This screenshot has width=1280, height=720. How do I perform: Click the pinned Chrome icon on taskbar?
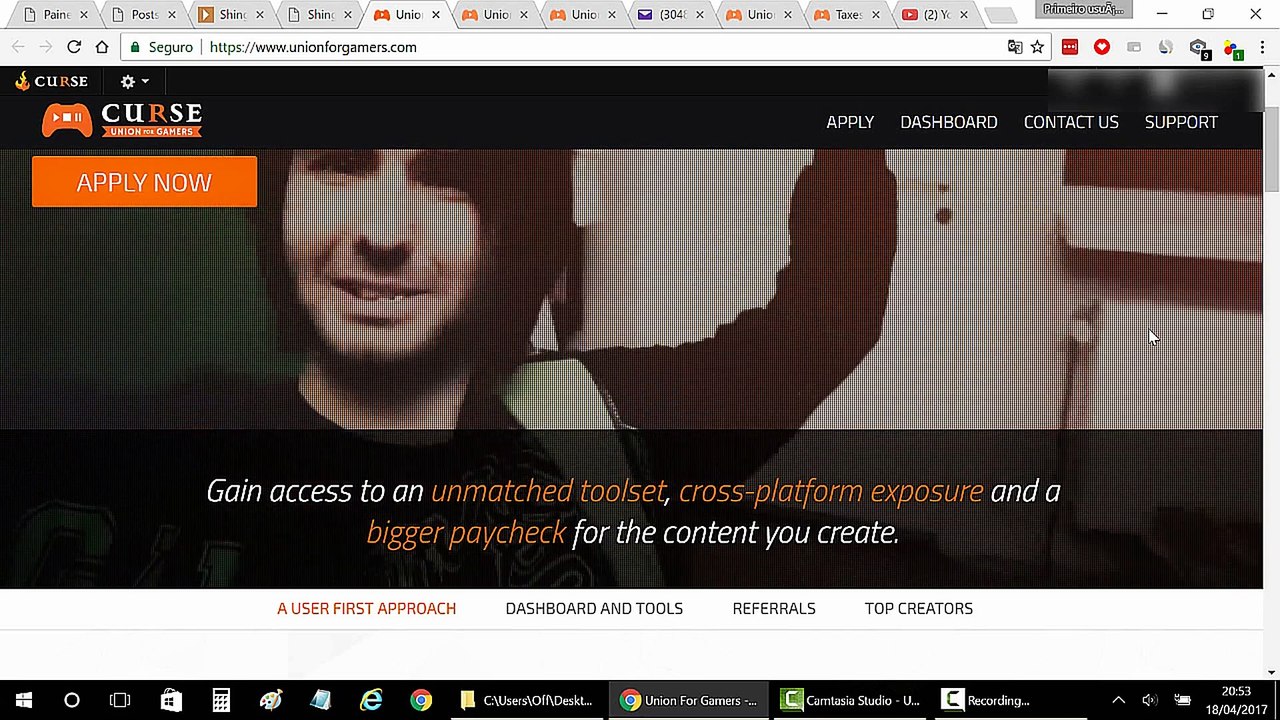[x=421, y=700]
